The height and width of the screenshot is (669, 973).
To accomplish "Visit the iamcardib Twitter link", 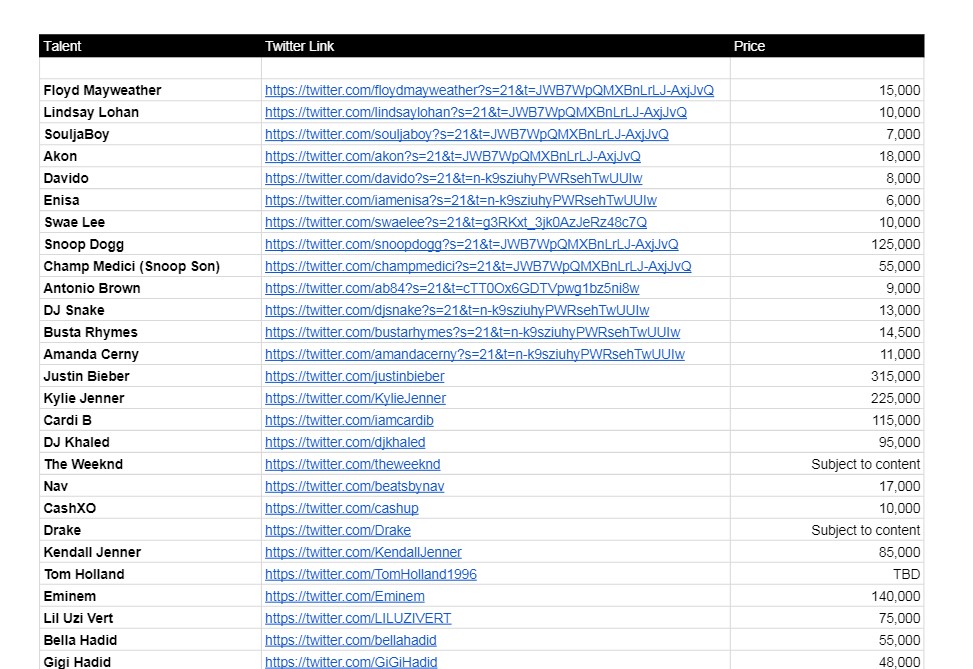I will point(349,421).
